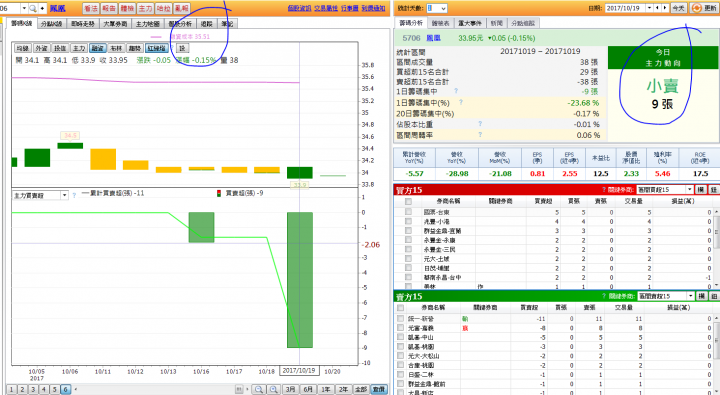Toggle the 布林 chart overlay
The height and width of the screenshot is (395, 720).
click(x=116, y=48)
